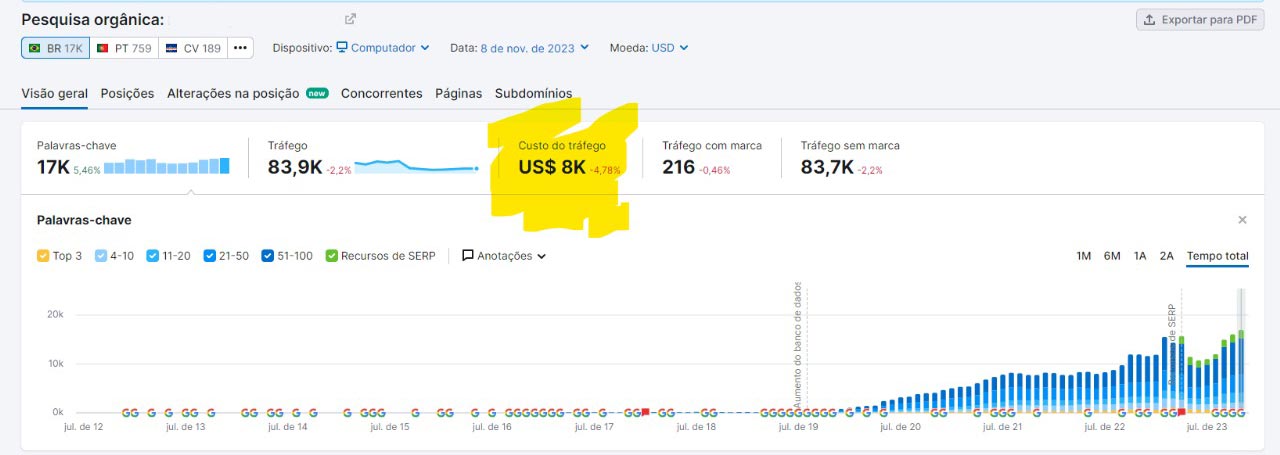Set chart range to 6M
The height and width of the screenshot is (455, 1280).
point(1112,256)
